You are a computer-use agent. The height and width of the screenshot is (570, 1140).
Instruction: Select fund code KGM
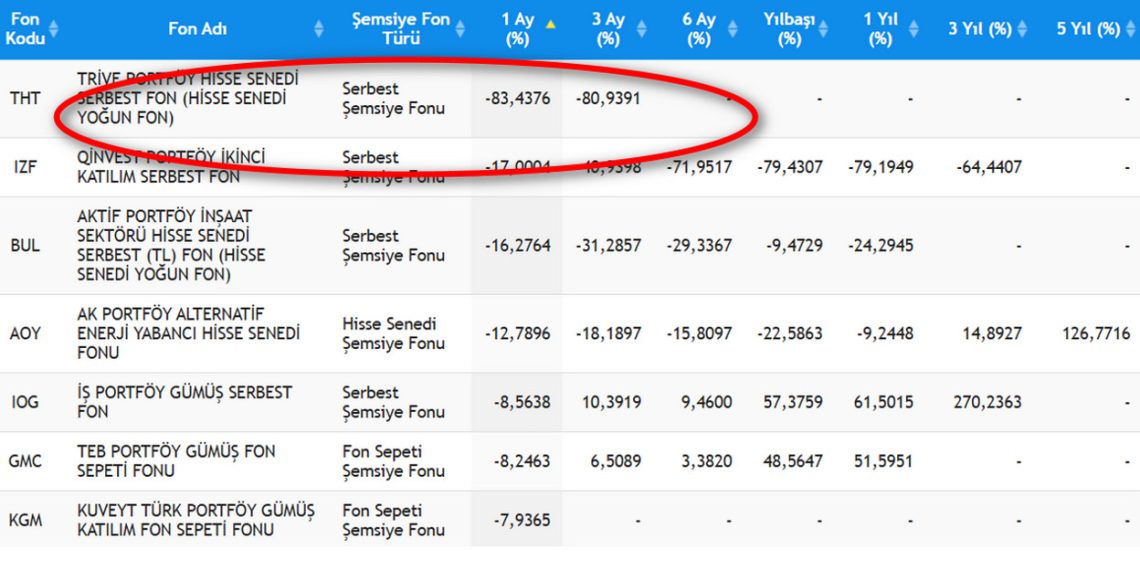[25, 520]
